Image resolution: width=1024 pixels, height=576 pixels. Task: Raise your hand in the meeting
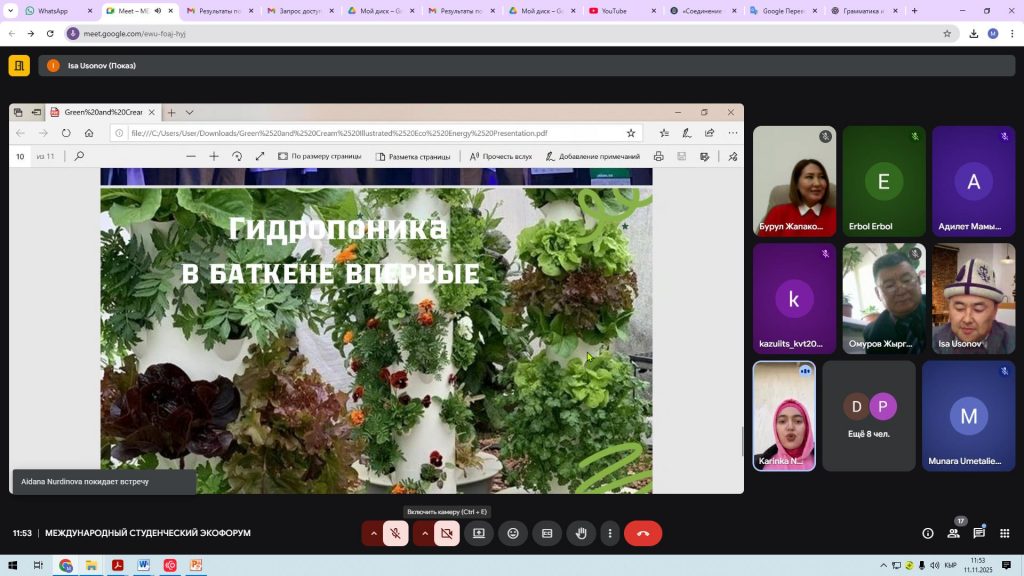581,534
